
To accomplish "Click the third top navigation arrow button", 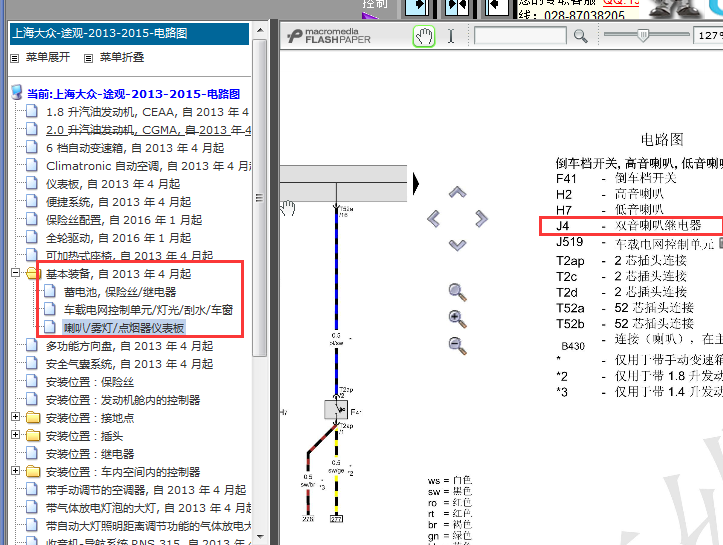I will click(497, 6).
